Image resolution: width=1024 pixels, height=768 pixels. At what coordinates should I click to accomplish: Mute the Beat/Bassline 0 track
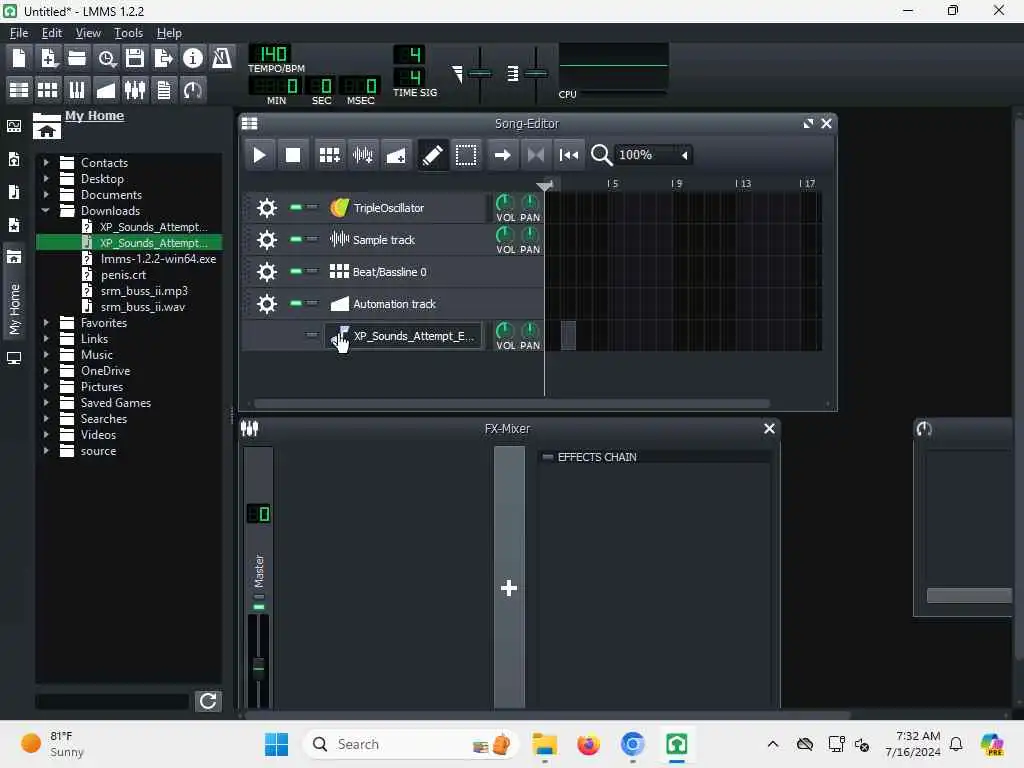coord(296,271)
